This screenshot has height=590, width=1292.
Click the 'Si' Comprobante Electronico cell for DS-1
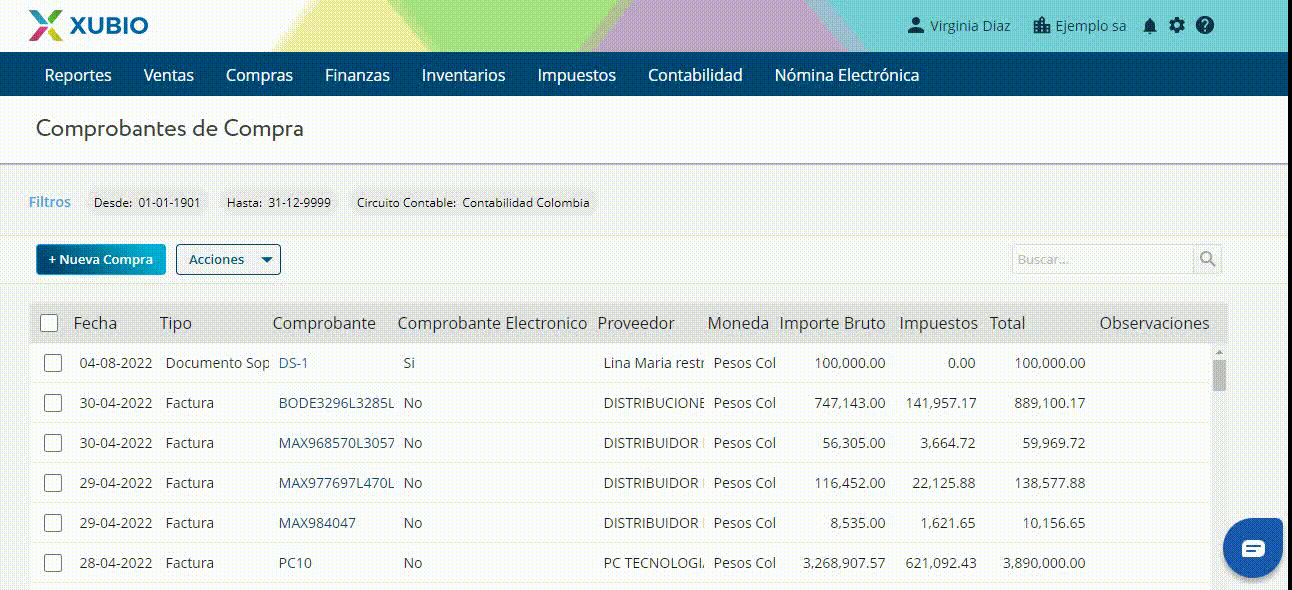(409, 363)
